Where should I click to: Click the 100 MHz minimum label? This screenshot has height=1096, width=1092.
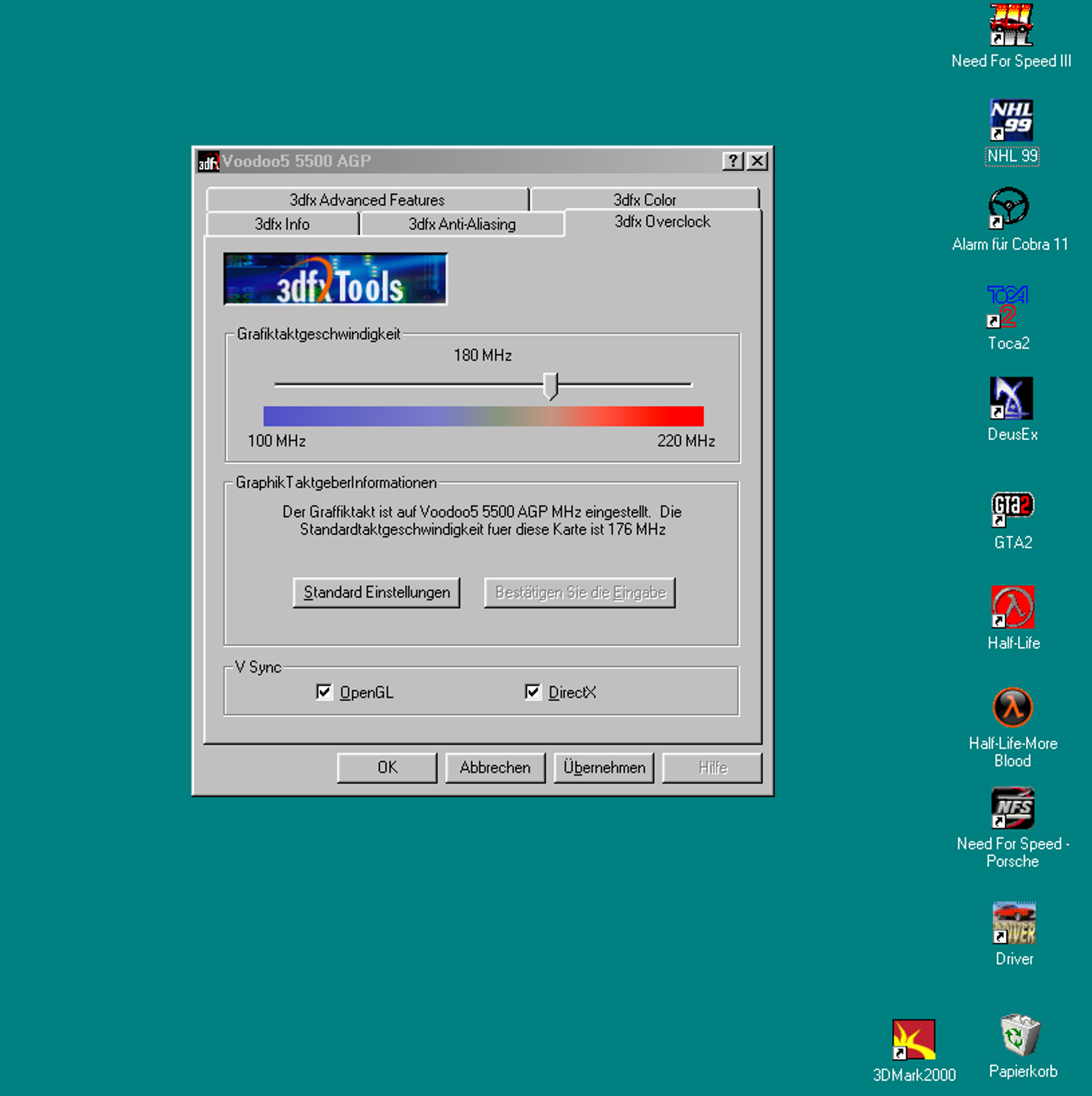click(276, 441)
